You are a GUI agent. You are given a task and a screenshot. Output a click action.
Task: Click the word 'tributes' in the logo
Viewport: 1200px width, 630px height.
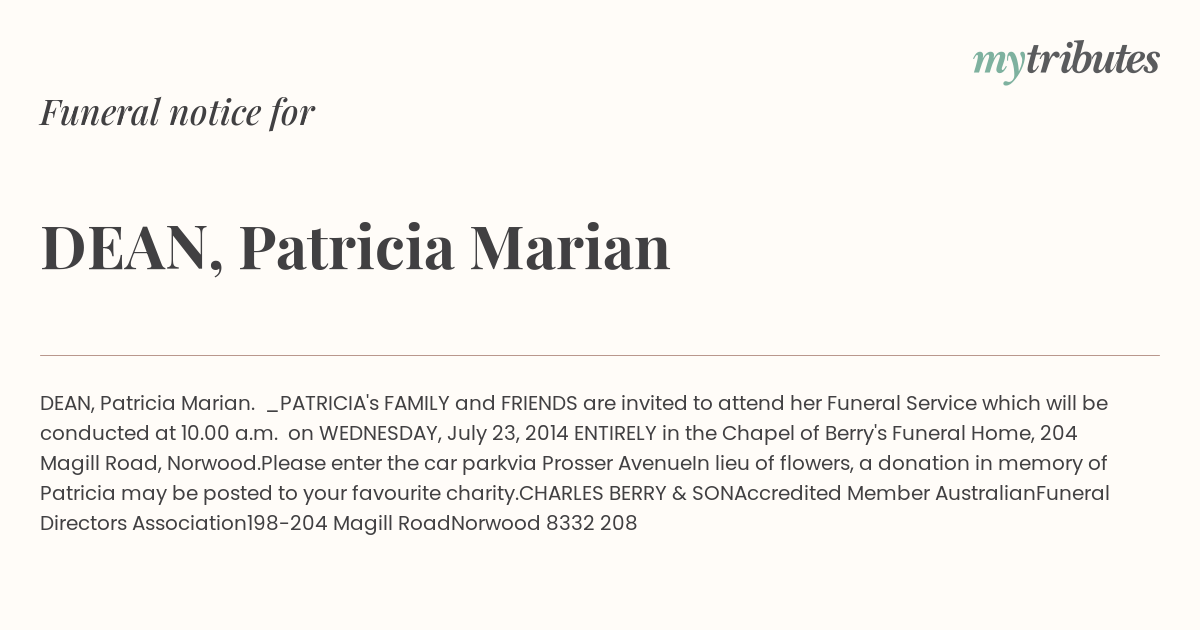point(1093,59)
